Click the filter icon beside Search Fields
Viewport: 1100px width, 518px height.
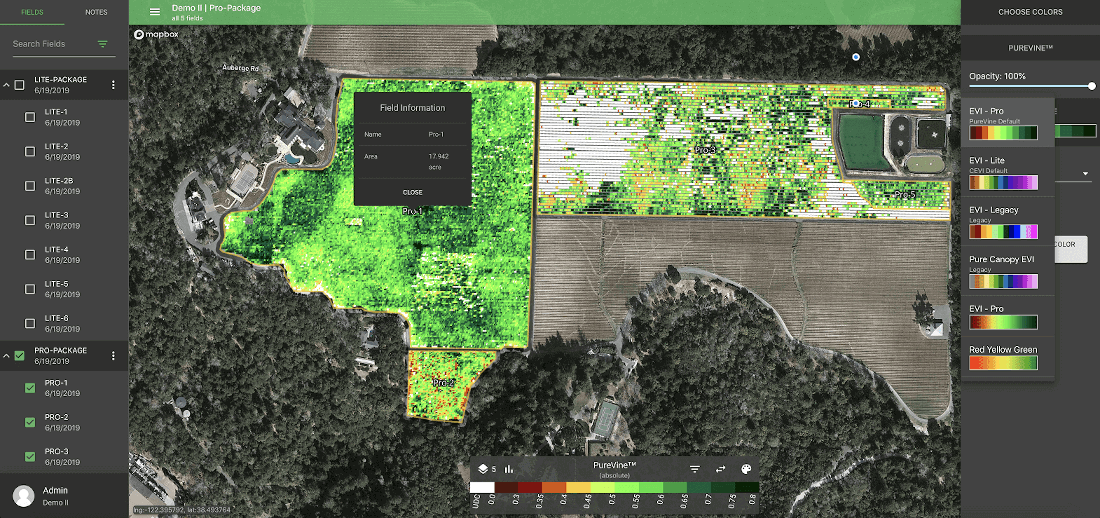(102, 44)
